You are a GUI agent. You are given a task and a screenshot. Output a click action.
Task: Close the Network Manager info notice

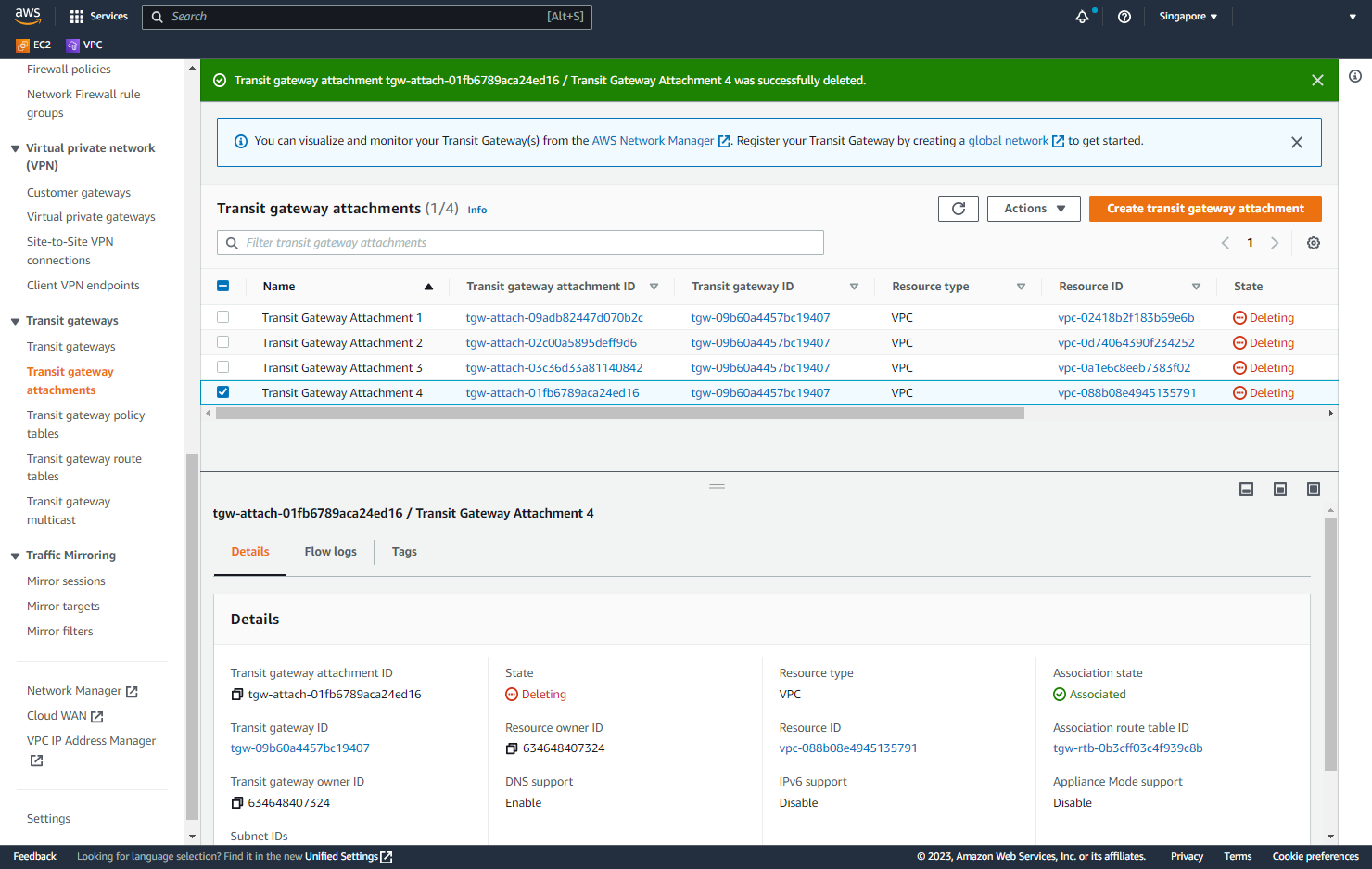pyautogui.click(x=1297, y=142)
